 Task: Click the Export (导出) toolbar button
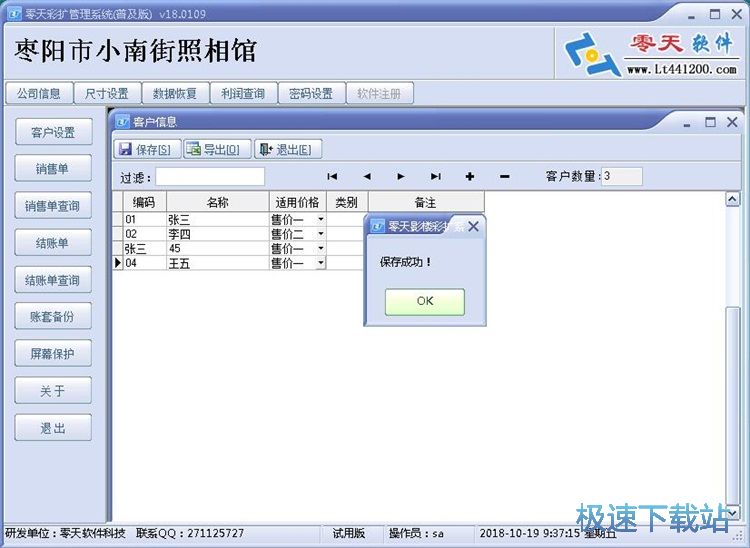tap(217, 149)
